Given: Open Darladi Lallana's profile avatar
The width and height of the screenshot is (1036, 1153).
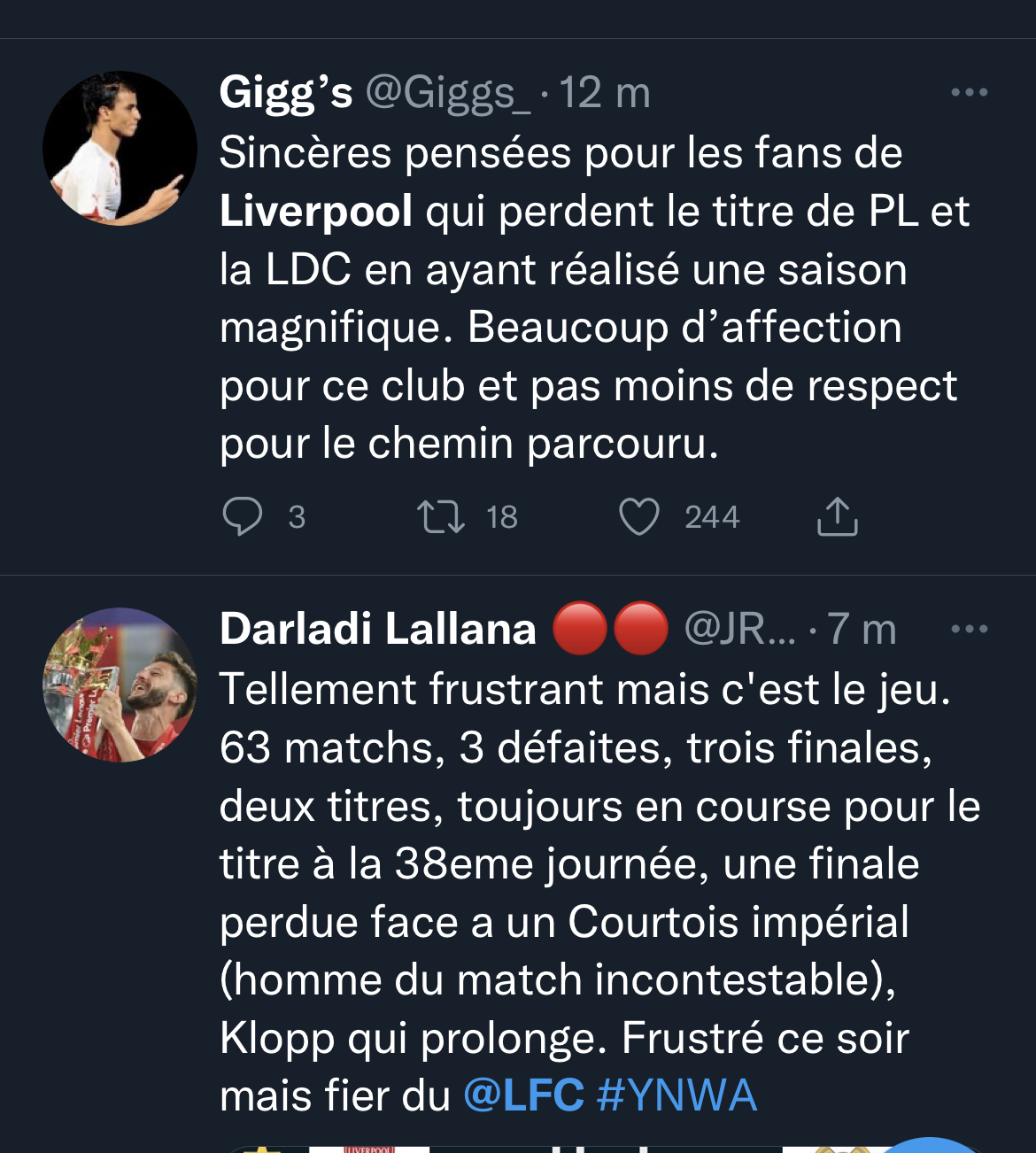Looking at the screenshot, I should (120, 685).
